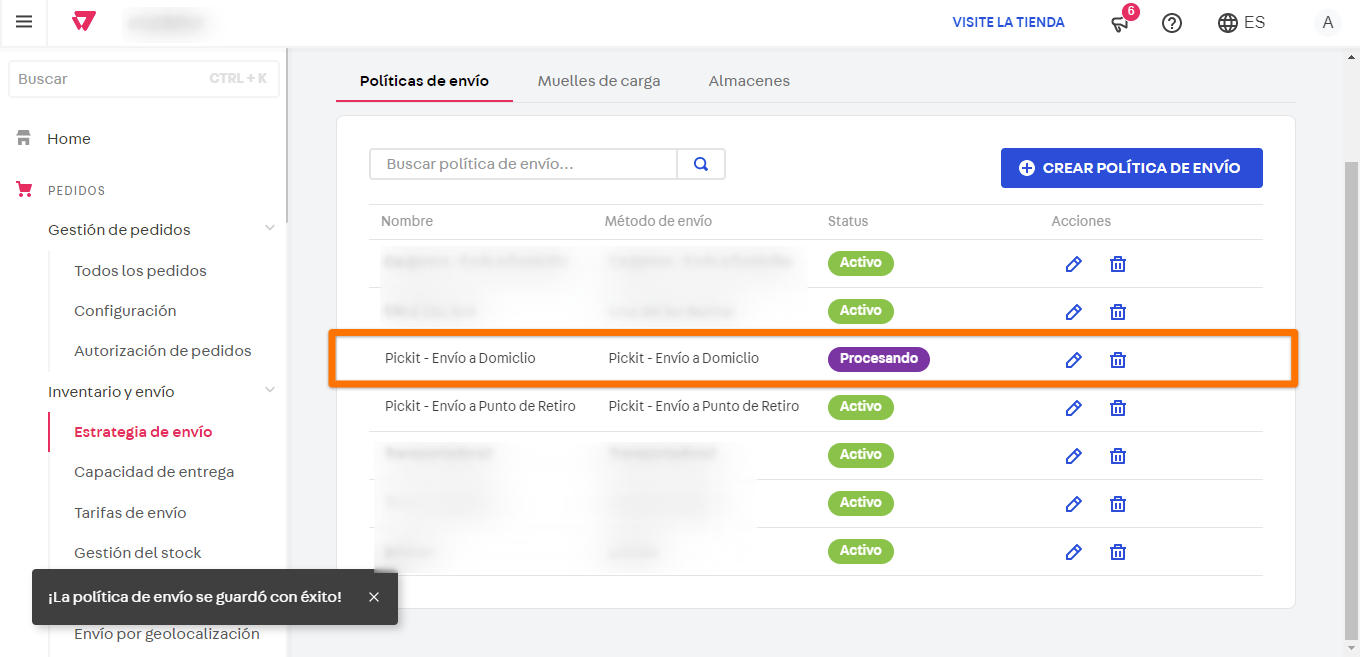Open the help question mark menu
1360x657 pixels.
(1171, 22)
